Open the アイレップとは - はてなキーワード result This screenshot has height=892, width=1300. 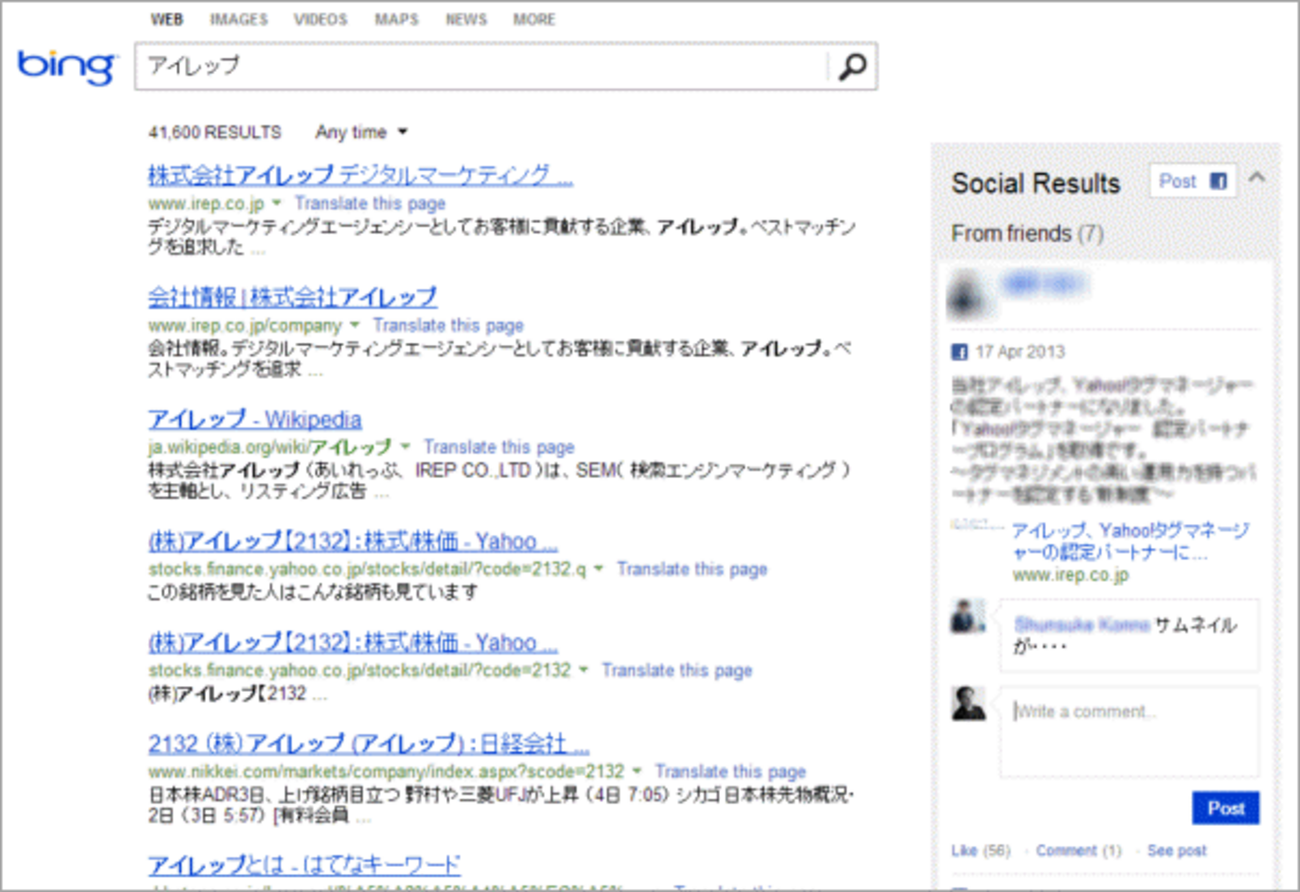(304, 865)
